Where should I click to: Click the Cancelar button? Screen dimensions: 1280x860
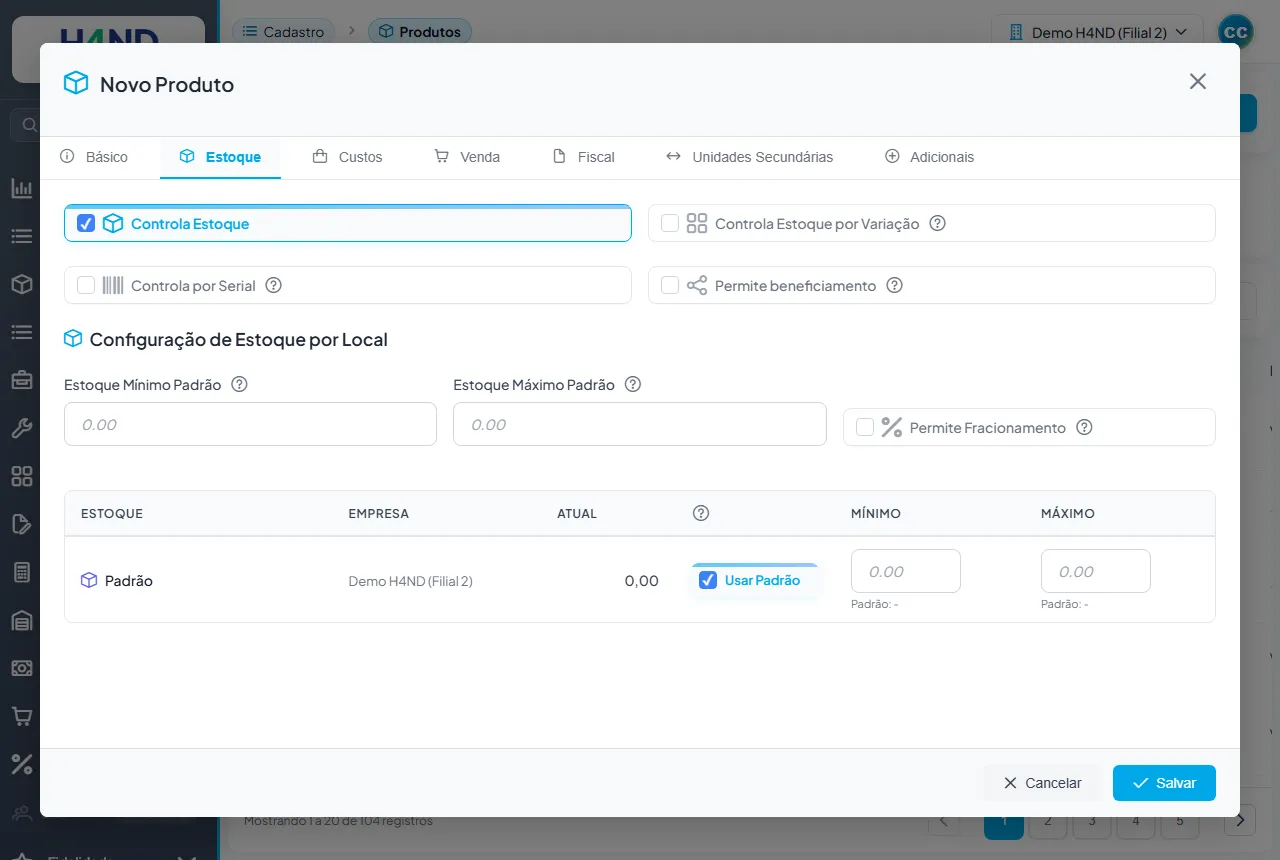point(1043,783)
